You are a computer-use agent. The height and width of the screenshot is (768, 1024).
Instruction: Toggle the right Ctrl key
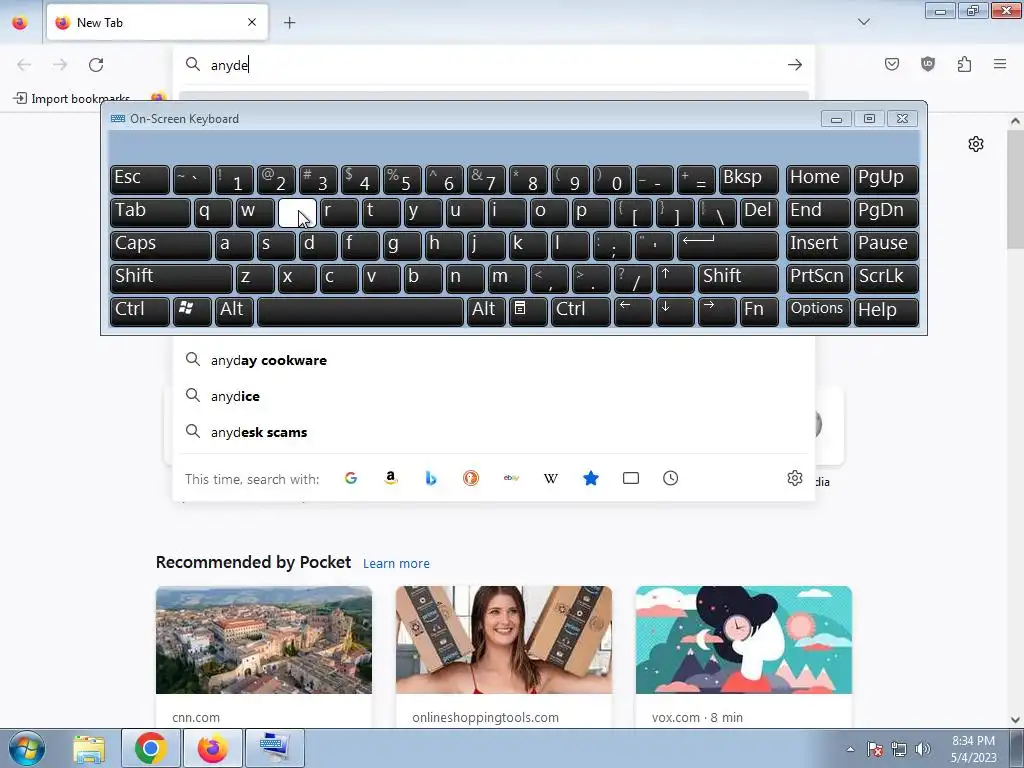click(582, 311)
